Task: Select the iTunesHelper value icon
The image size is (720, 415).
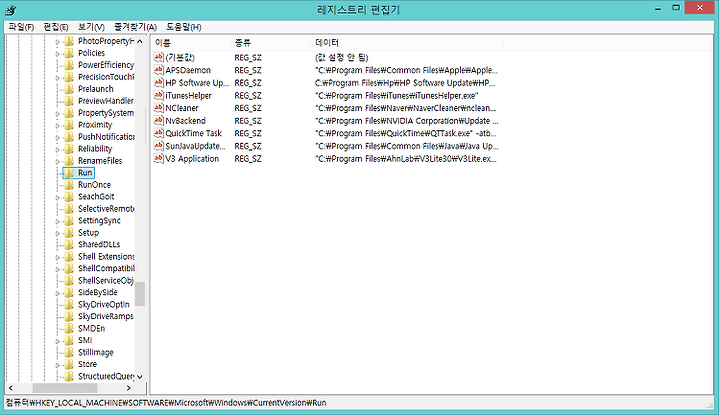Action: tap(158, 95)
